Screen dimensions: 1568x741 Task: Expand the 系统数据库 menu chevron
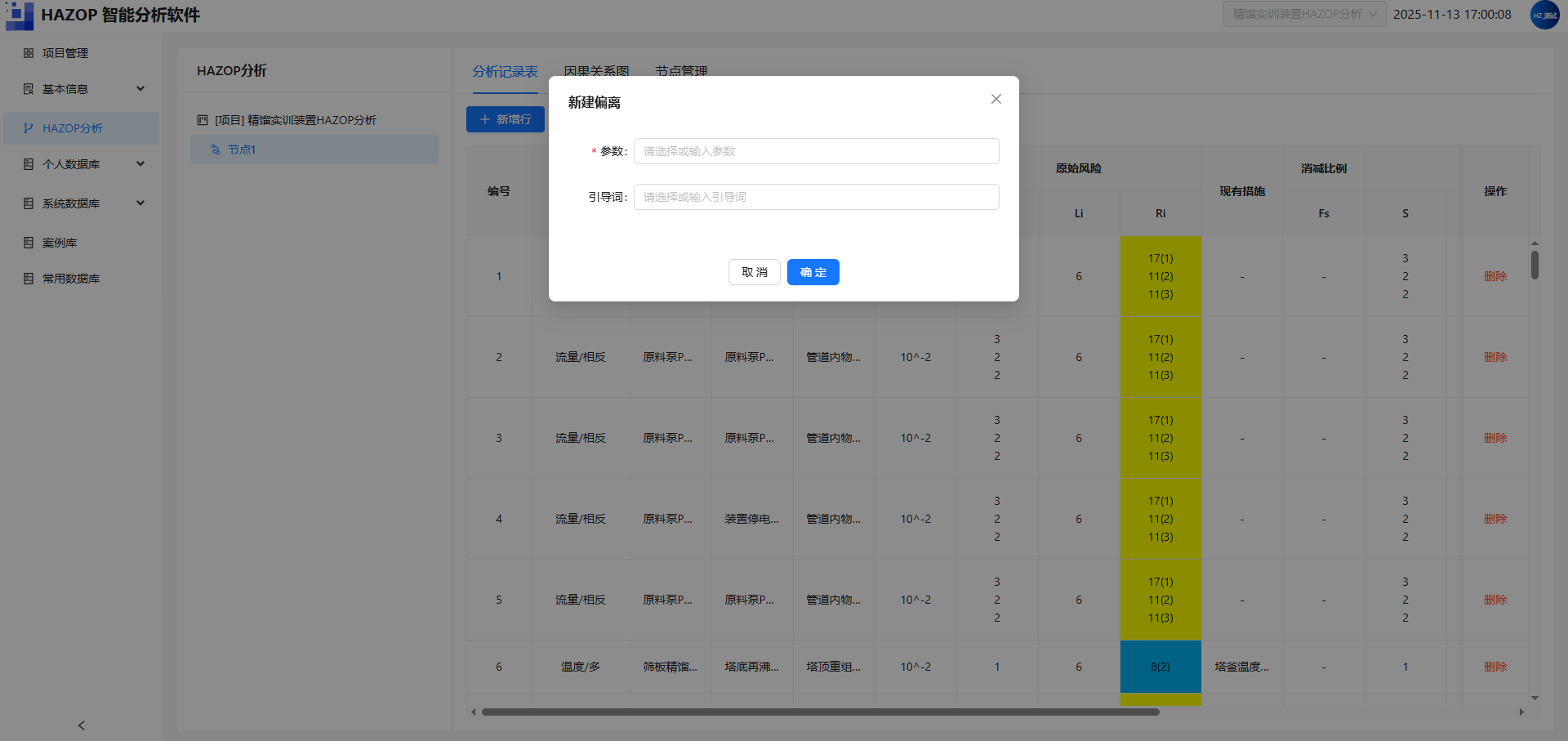[x=140, y=203]
